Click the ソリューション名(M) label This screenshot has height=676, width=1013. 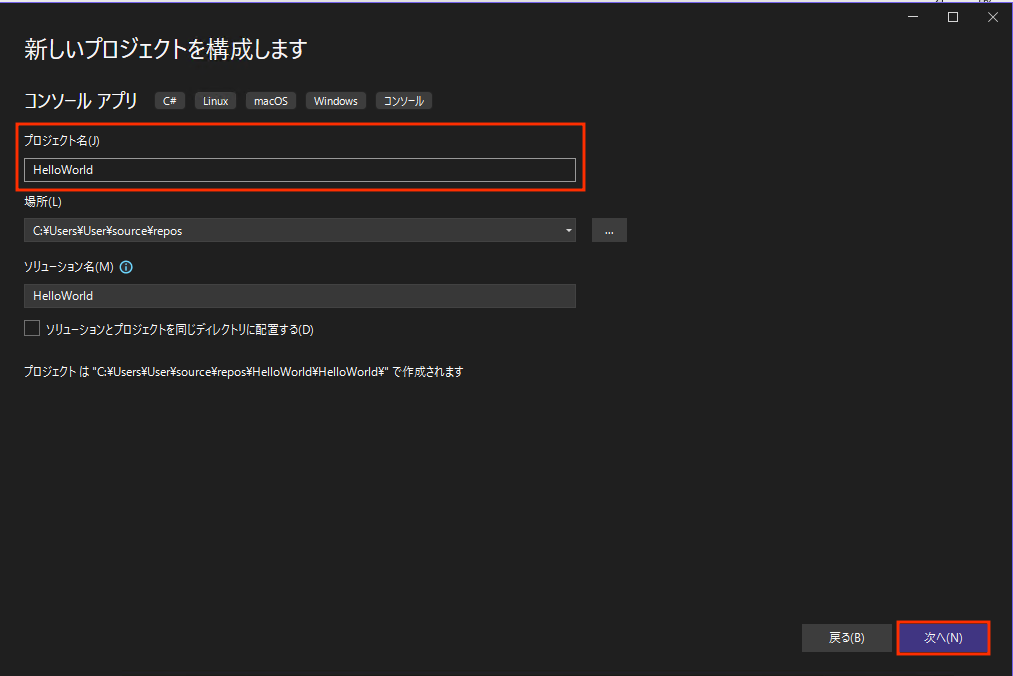point(68,267)
